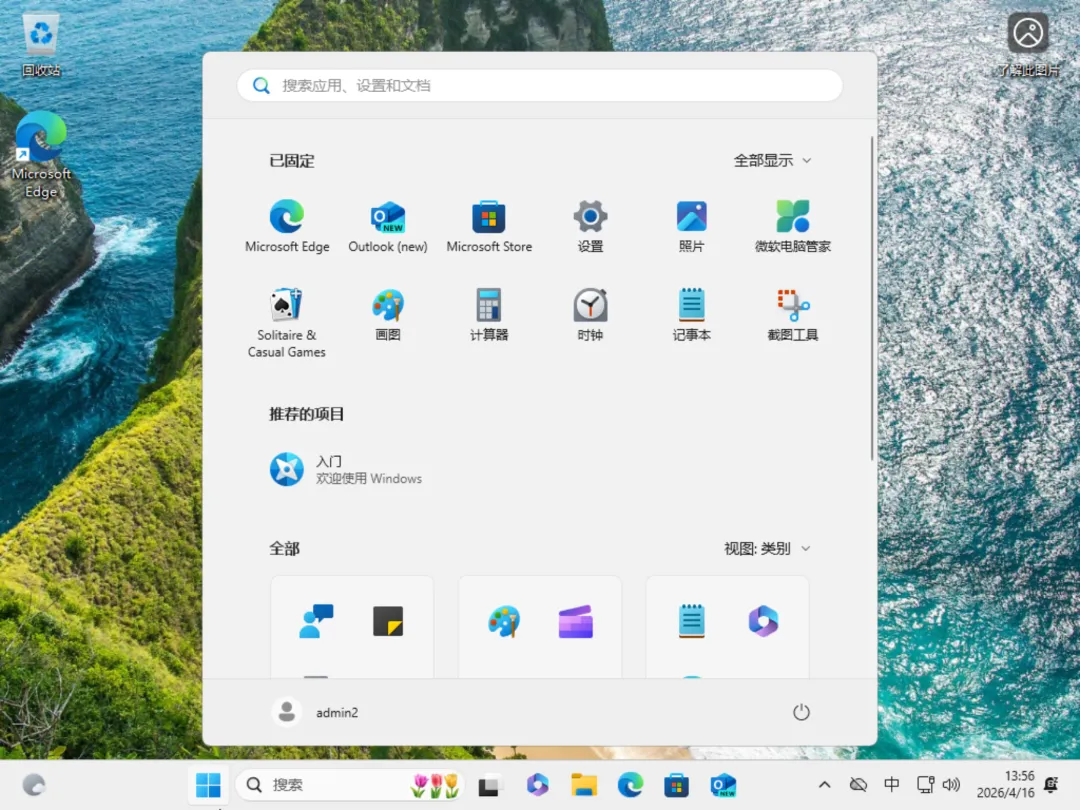Open 时钟 clock app
Screen dimensions: 1080x810
590,315
